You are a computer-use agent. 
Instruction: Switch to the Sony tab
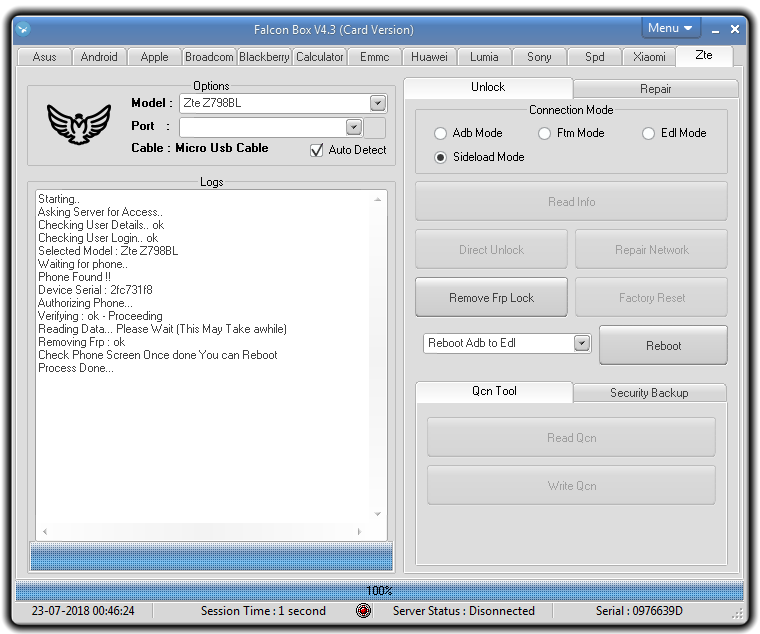tap(539, 57)
